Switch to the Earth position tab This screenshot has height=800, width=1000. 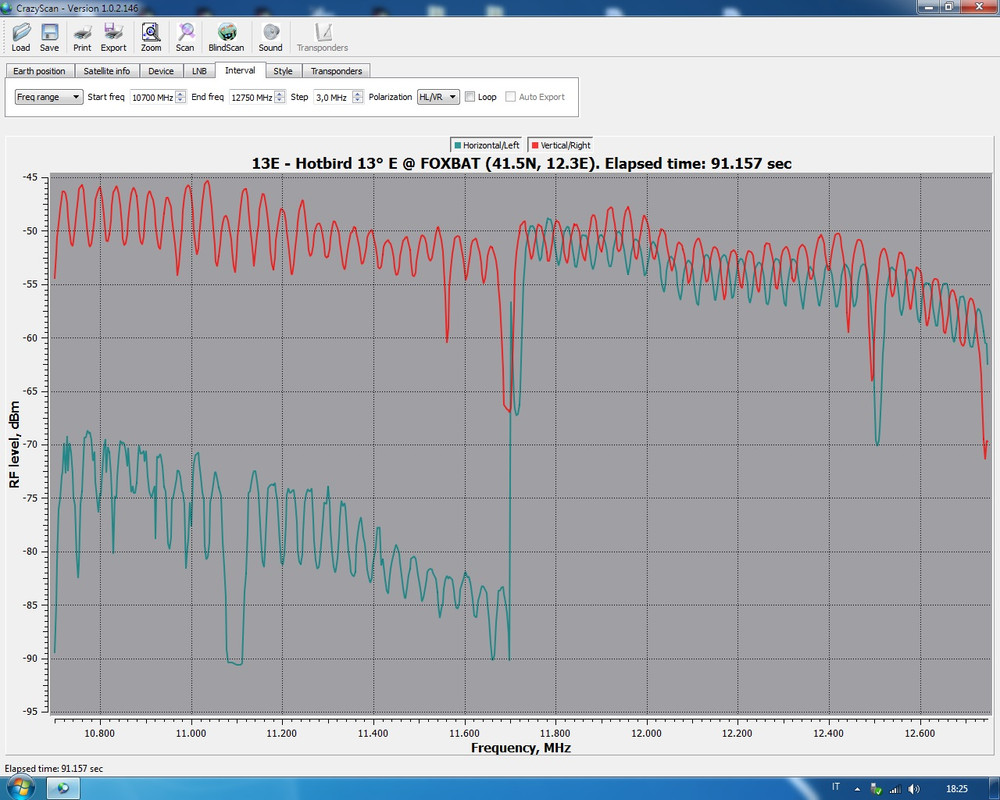(x=40, y=71)
